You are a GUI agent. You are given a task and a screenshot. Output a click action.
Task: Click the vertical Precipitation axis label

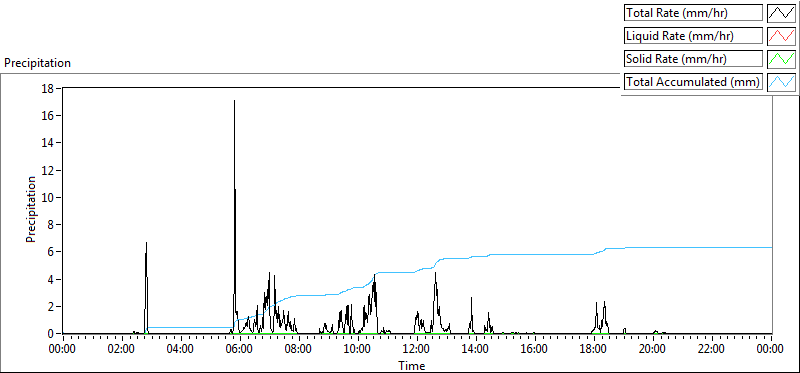pos(31,209)
